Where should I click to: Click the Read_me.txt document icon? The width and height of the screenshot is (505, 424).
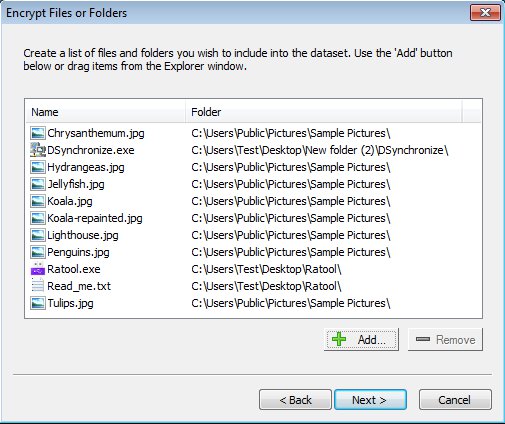click(x=37, y=286)
